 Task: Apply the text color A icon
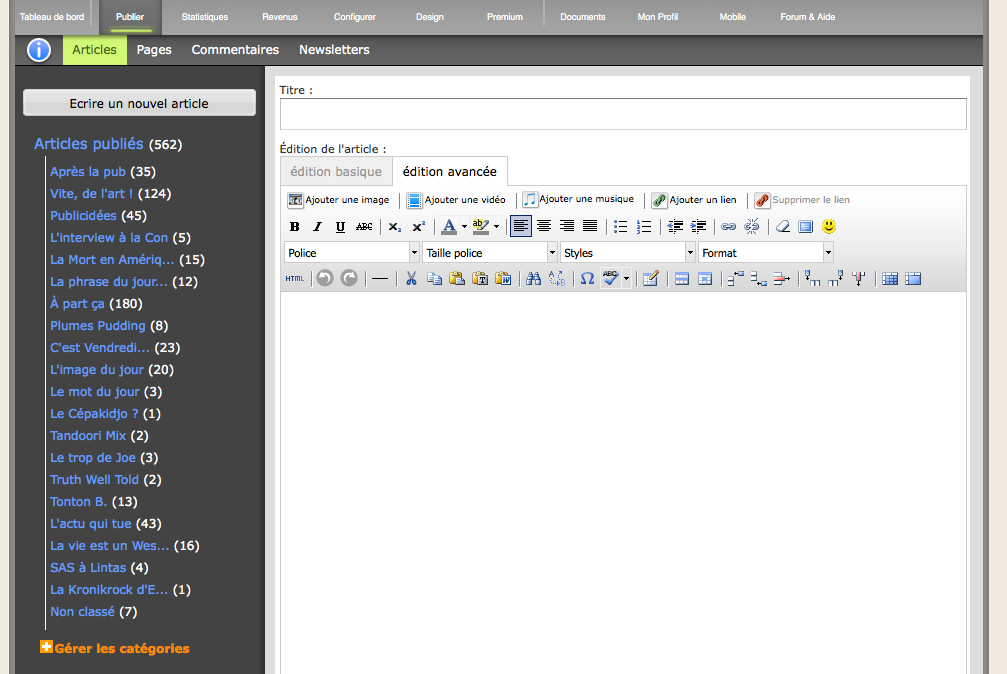point(449,226)
